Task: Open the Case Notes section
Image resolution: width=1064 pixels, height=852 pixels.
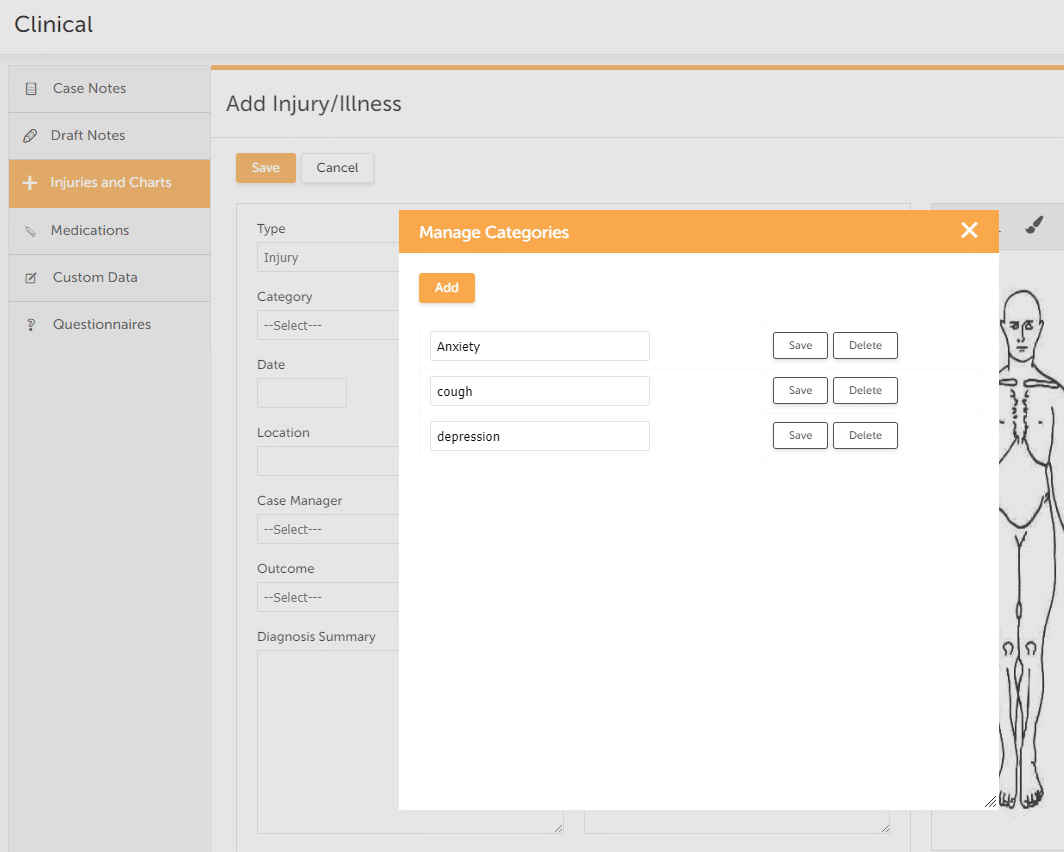Action: 86,88
